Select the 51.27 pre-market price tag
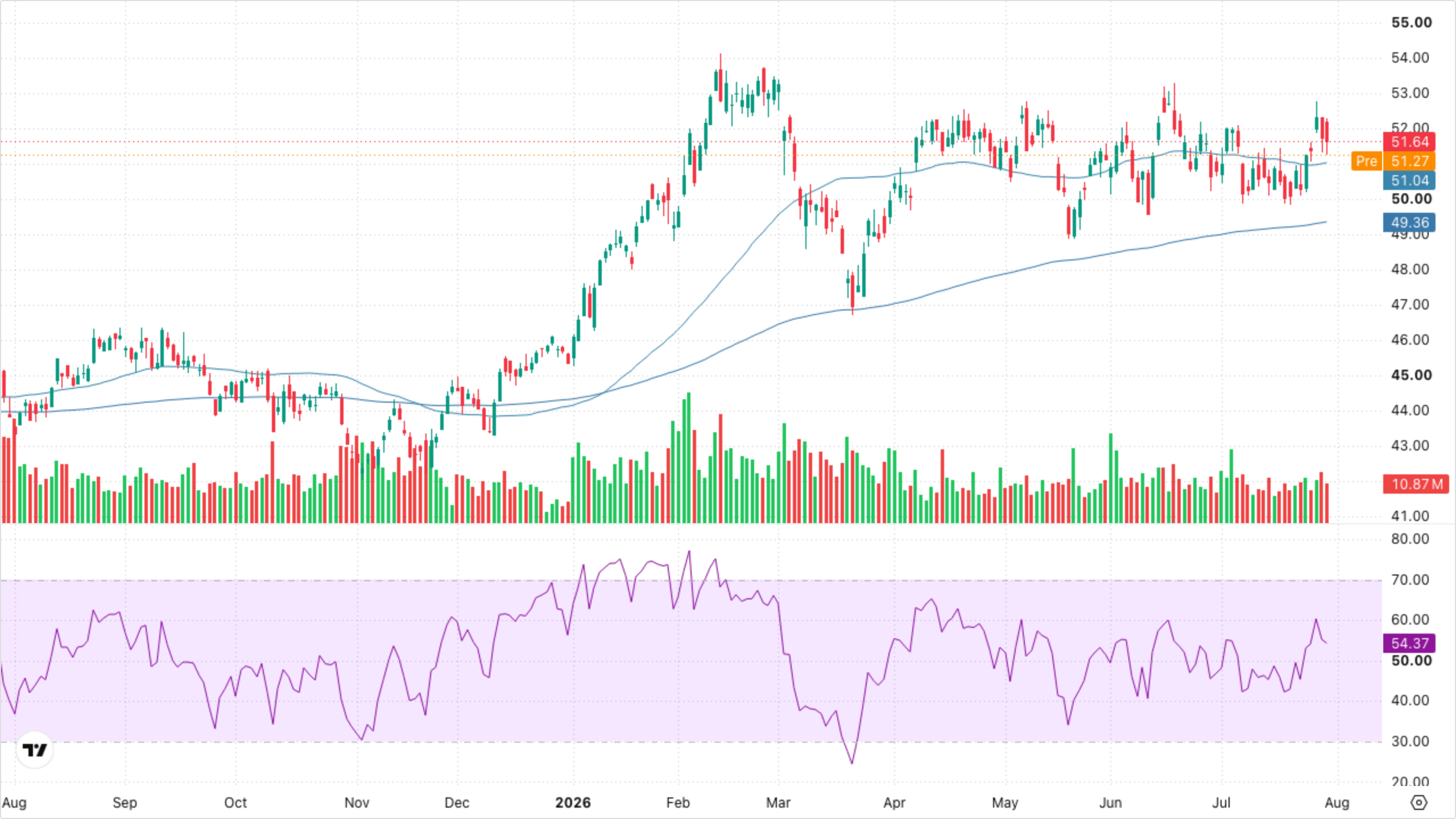This screenshot has width=1456, height=819. [x=1409, y=161]
